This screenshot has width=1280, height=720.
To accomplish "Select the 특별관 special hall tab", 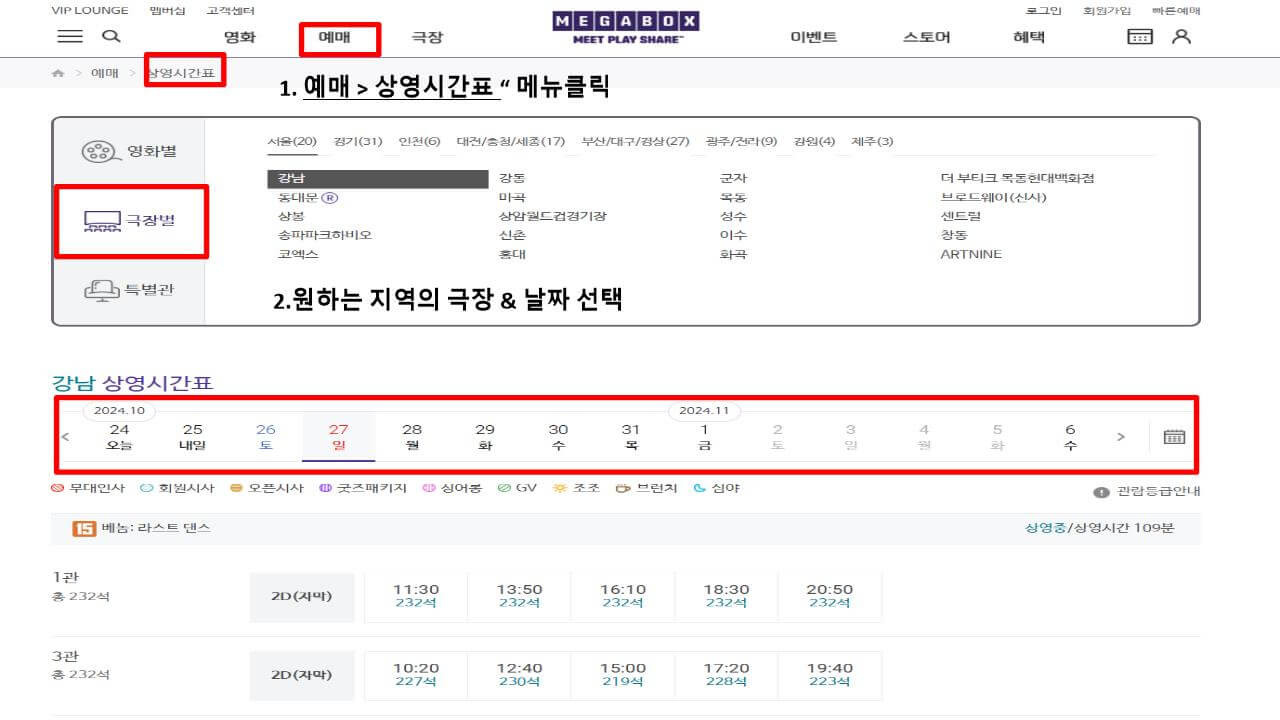I will [129, 290].
